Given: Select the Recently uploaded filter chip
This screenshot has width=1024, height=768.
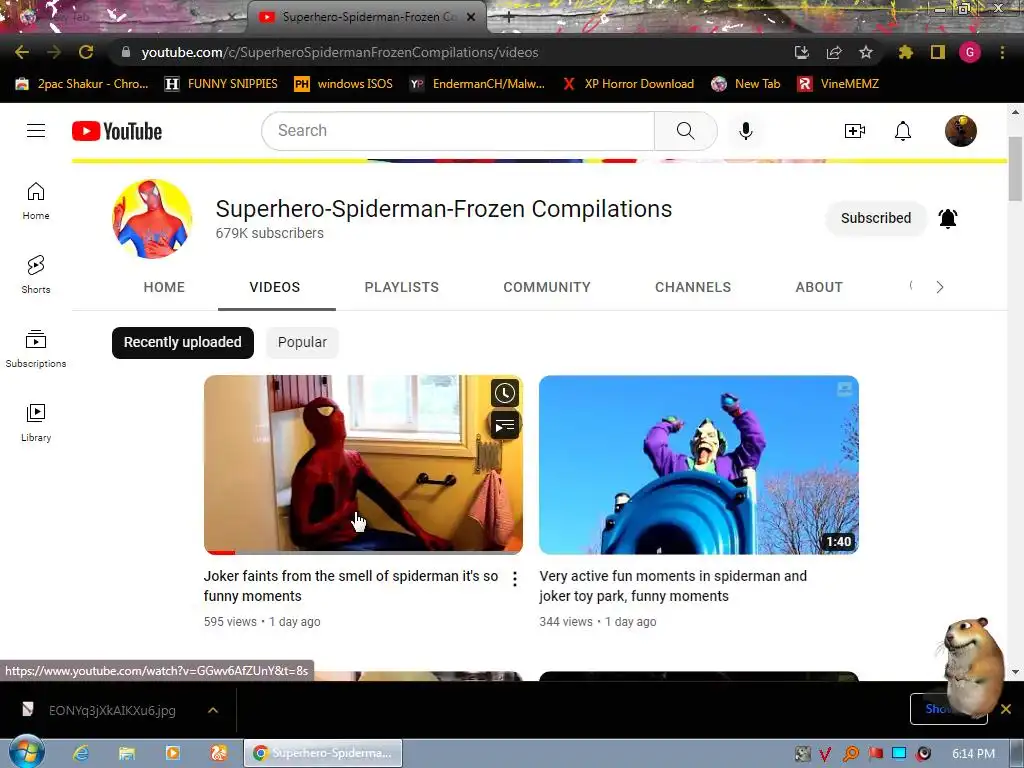Looking at the screenshot, I should (183, 342).
